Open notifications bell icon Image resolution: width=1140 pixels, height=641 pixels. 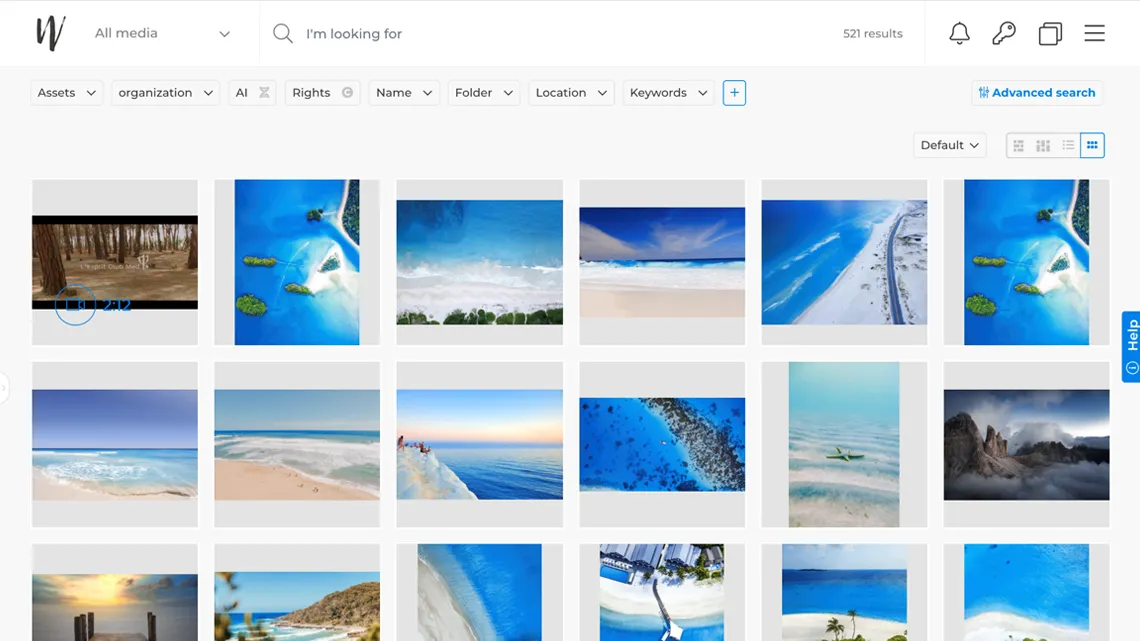click(959, 33)
